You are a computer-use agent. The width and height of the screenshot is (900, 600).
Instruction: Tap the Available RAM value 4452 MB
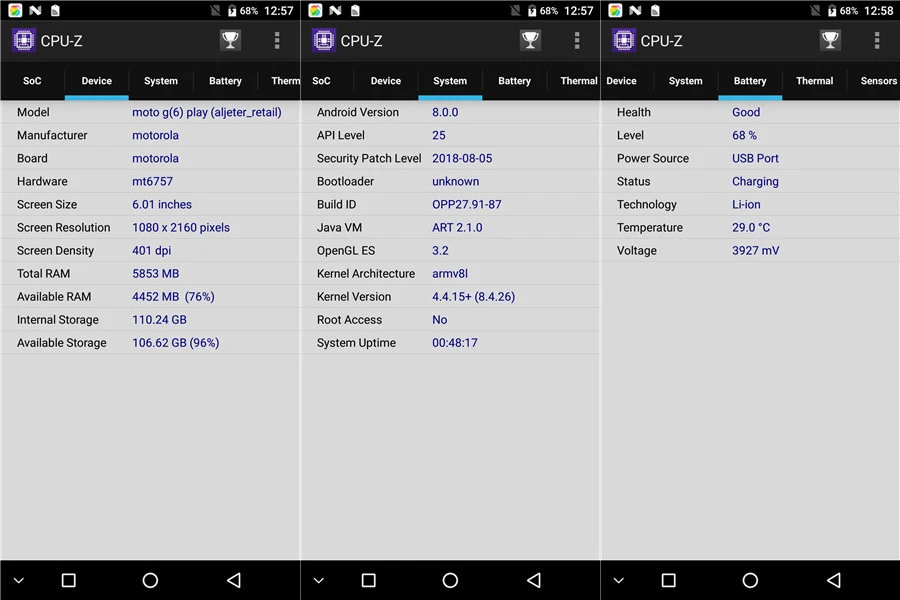point(173,297)
